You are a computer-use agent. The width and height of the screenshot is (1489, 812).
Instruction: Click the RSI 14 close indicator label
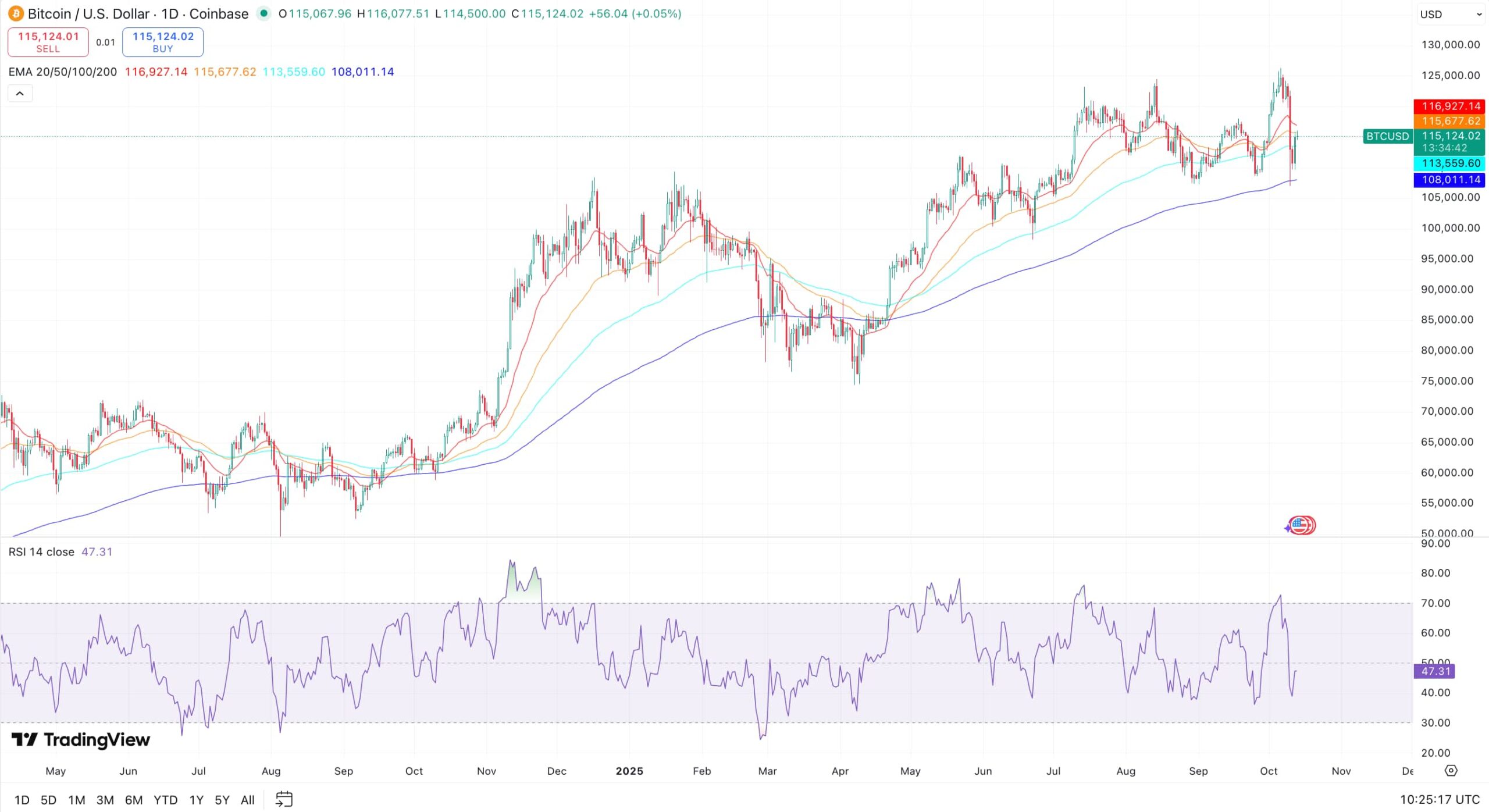41,551
